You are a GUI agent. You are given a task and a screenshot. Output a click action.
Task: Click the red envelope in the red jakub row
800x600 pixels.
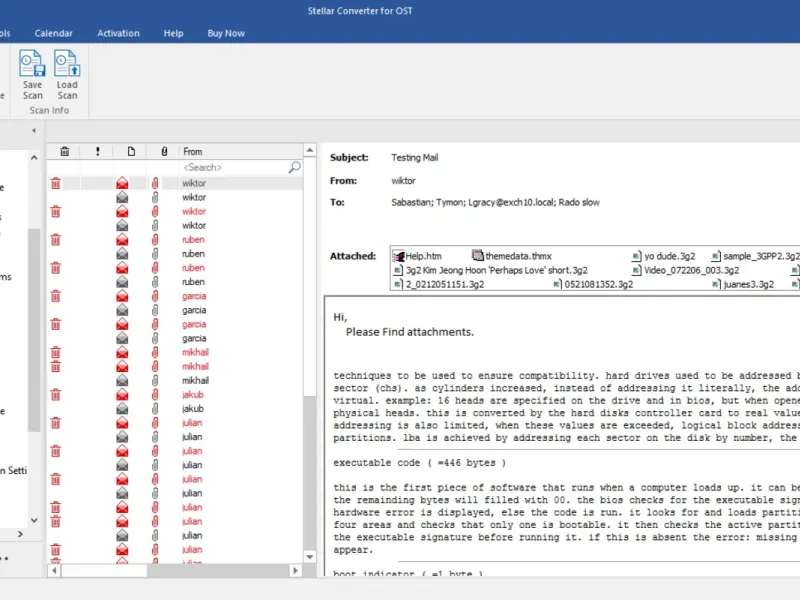click(x=122, y=394)
